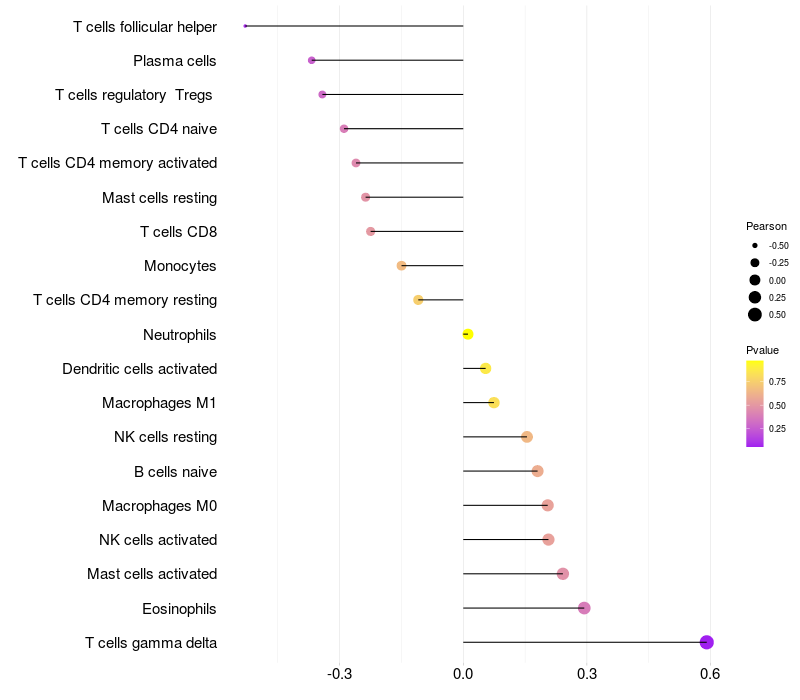
Task: Select the Plasma cells data dot
Action: click(x=312, y=60)
